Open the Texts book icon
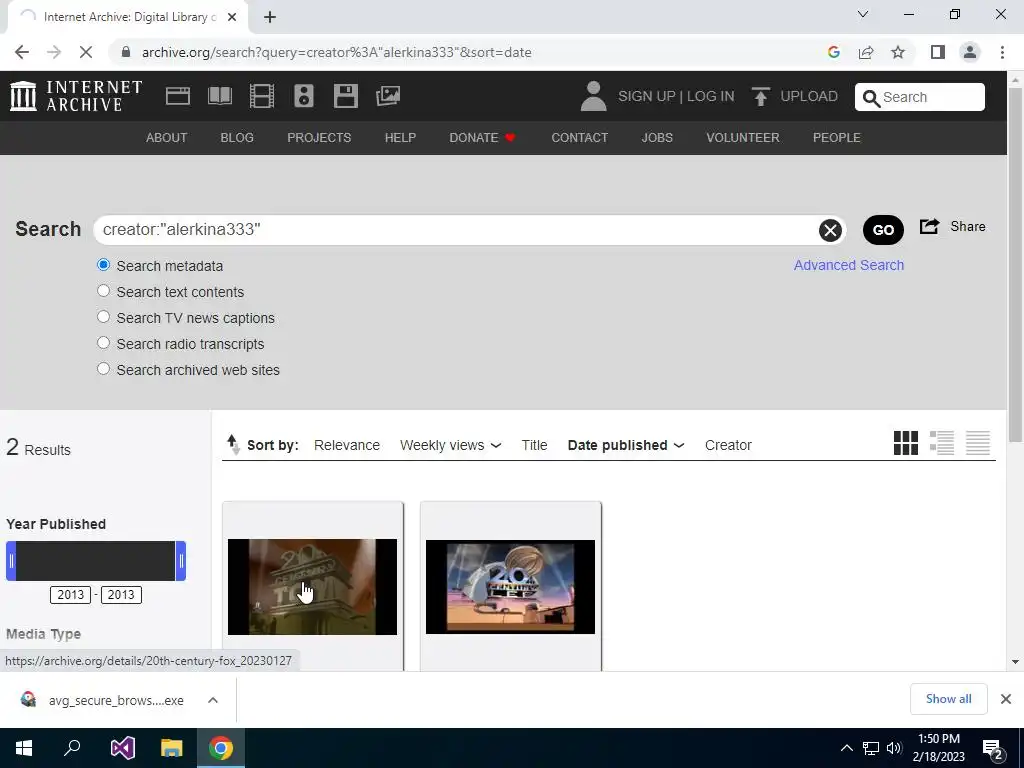 [219, 96]
